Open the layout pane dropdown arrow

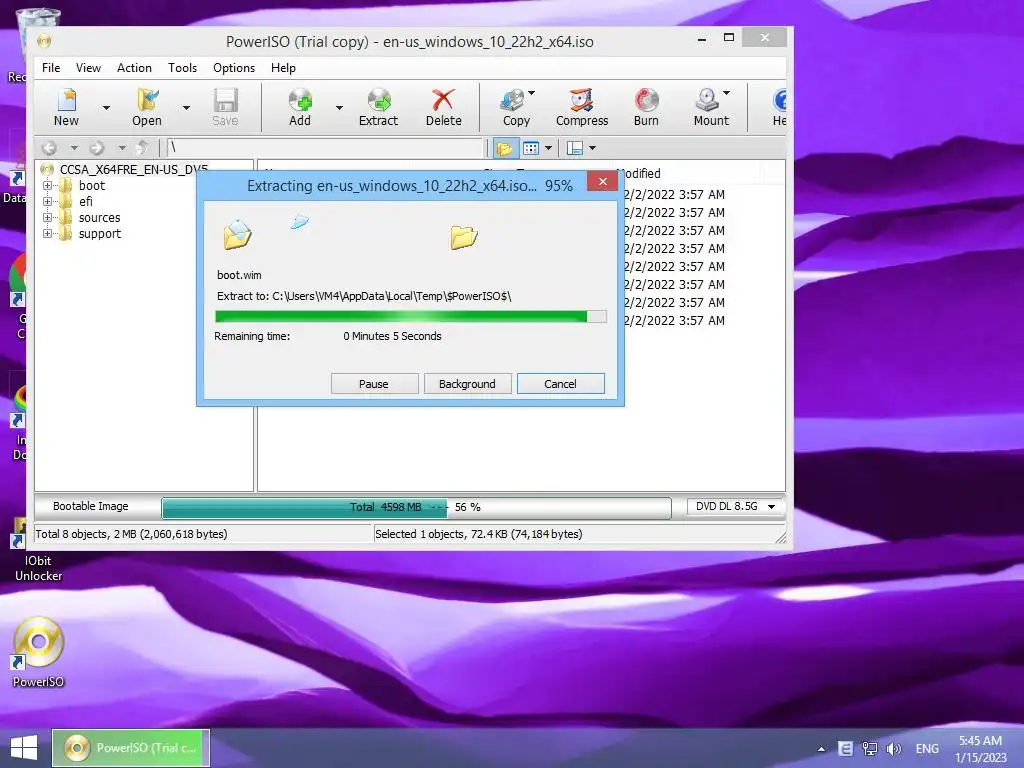(x=592, y=148)
